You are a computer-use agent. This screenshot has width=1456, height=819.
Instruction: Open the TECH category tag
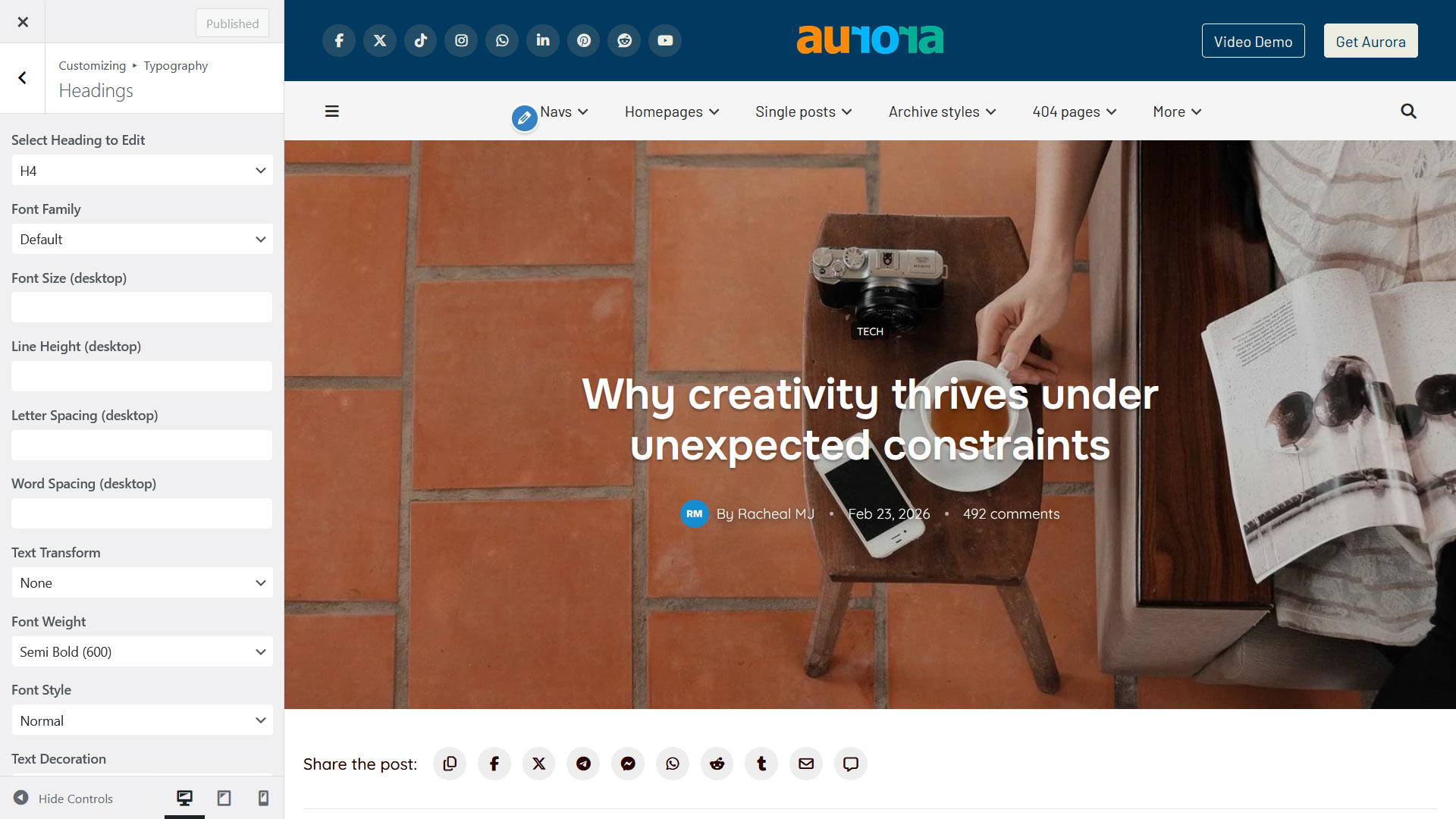click(870, 331)
